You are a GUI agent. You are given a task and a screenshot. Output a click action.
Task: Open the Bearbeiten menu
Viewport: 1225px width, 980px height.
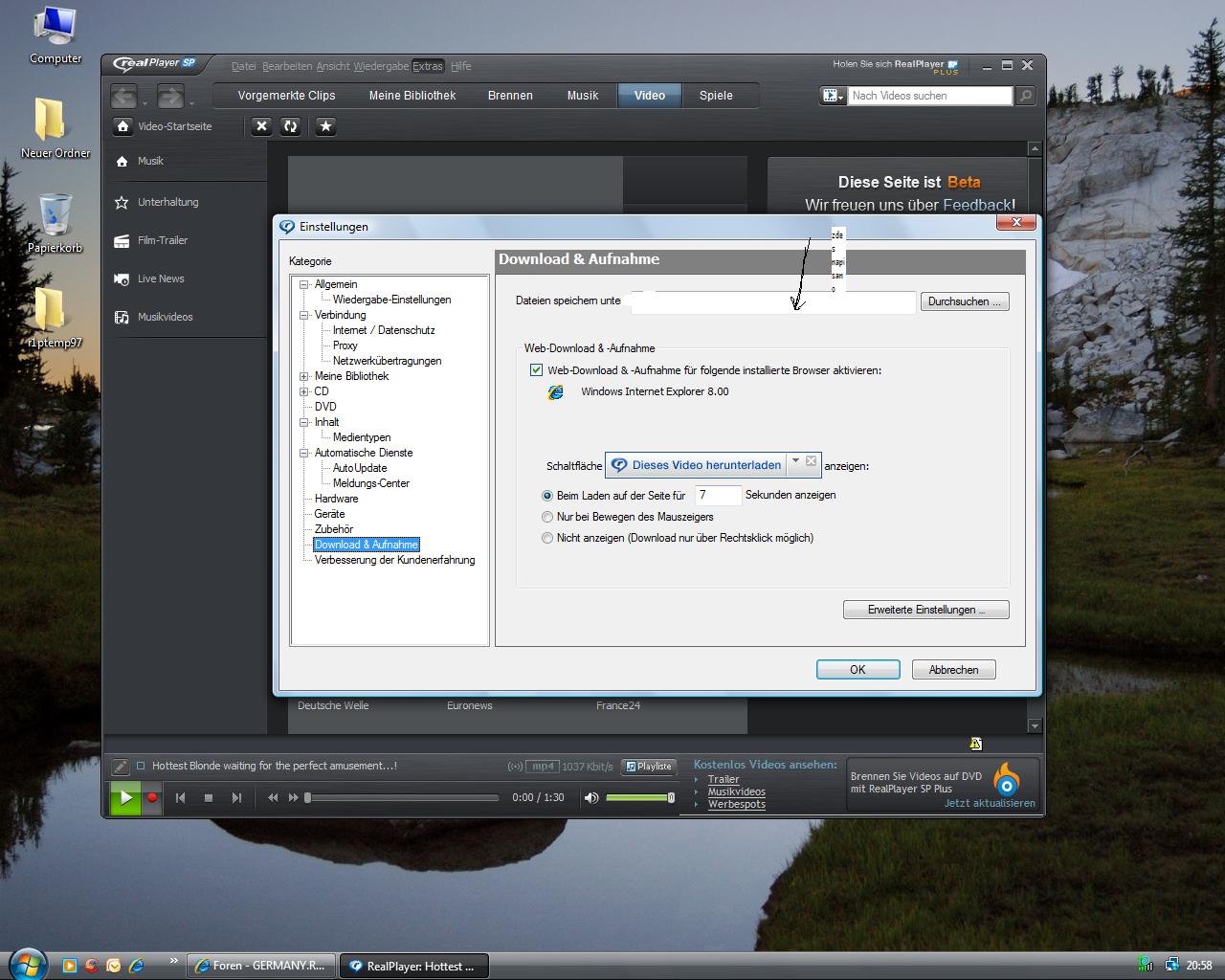click(287, 66)
